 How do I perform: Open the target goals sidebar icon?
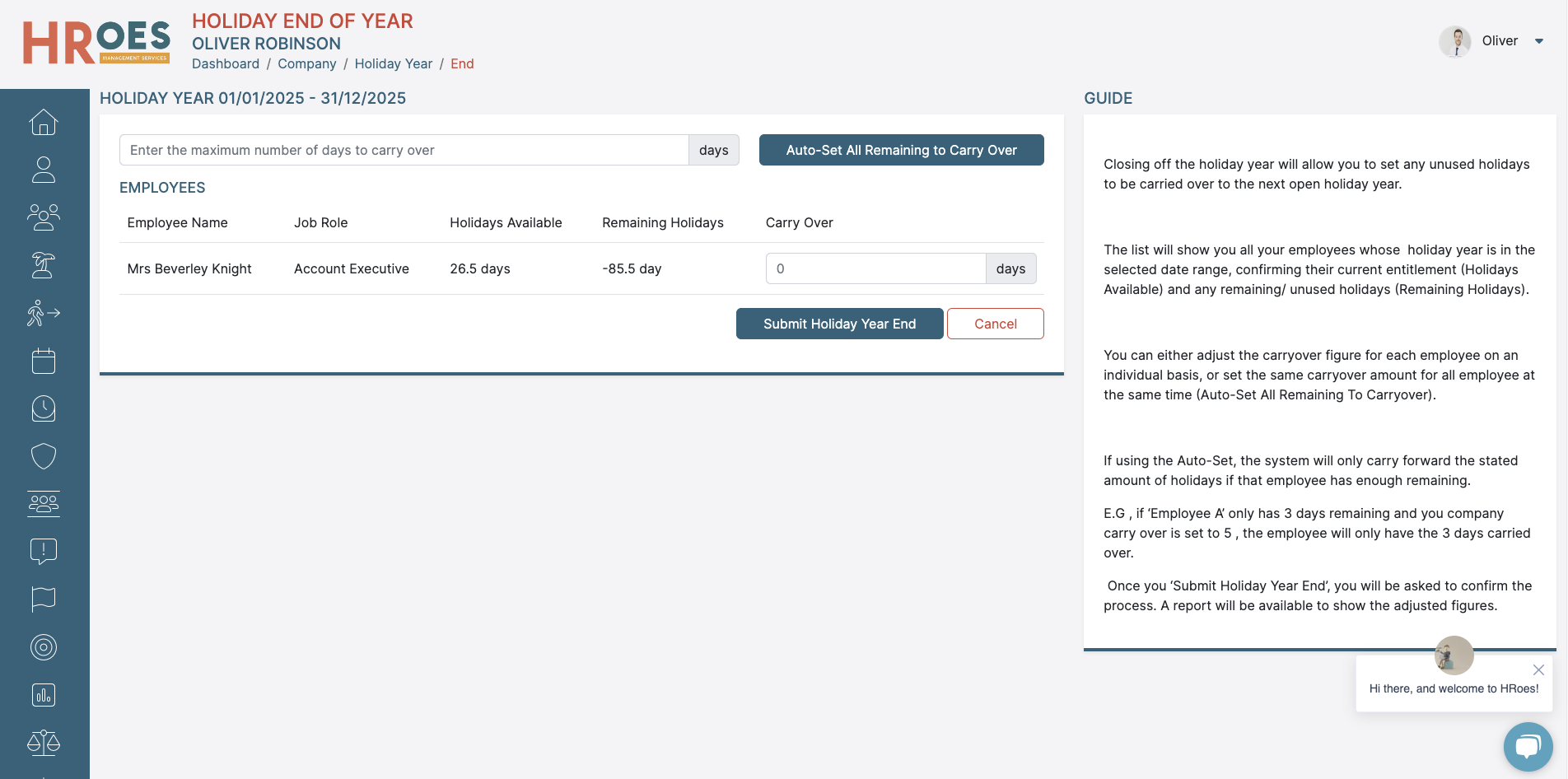pos(44,647)
